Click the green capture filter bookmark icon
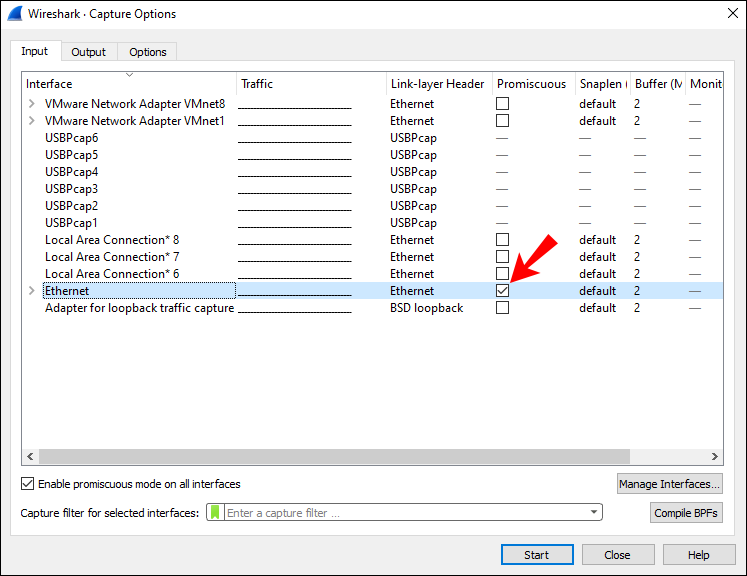This screenshot has width=747, height=576. 215,513
